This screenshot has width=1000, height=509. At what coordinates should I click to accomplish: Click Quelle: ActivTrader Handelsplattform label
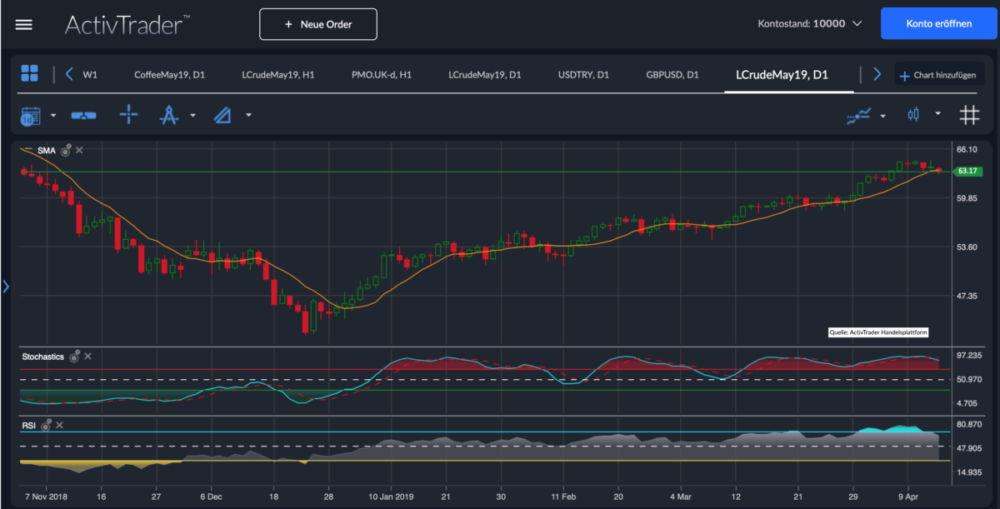click(x=878, y=332)
